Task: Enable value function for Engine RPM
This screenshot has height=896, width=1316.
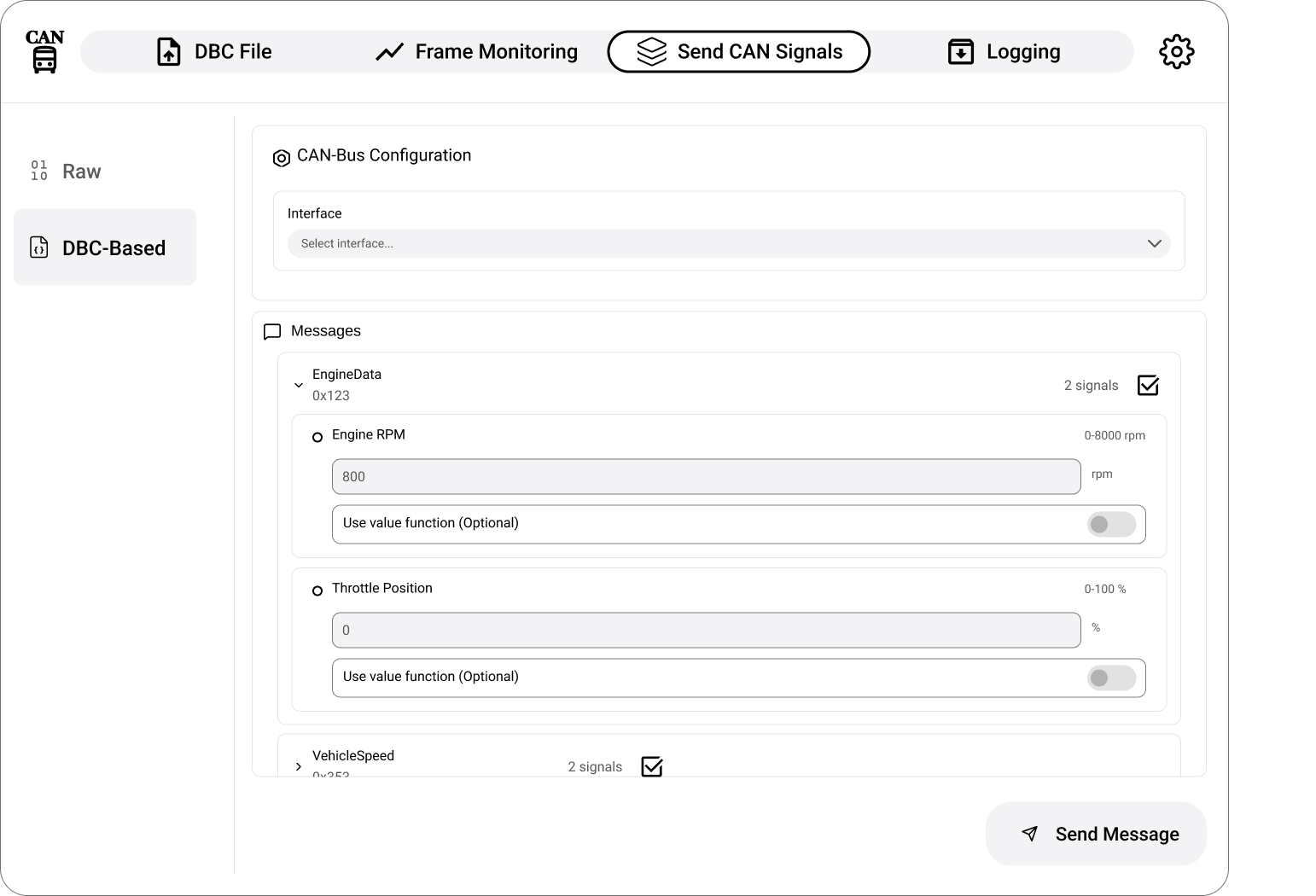Action: (1110, 524)
